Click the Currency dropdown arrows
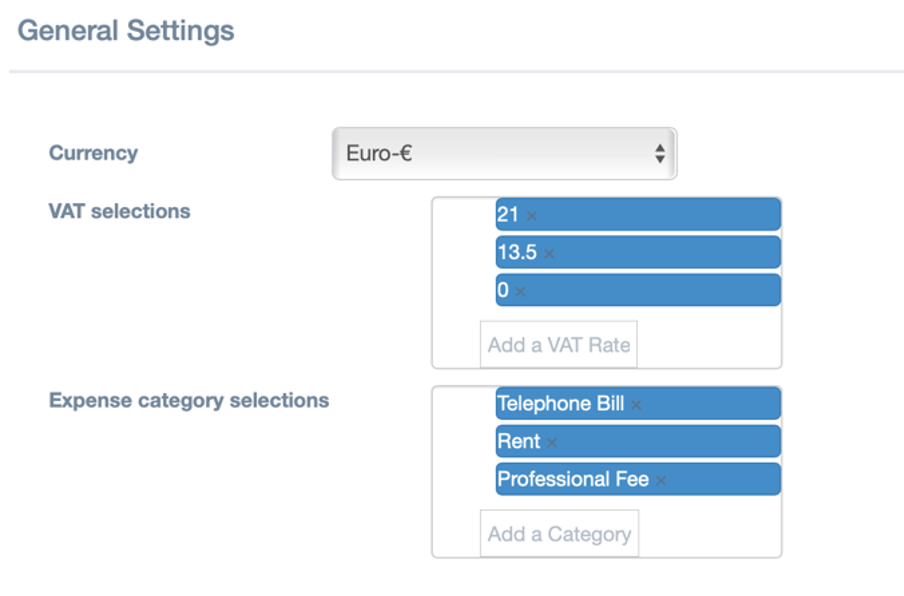 660,153
